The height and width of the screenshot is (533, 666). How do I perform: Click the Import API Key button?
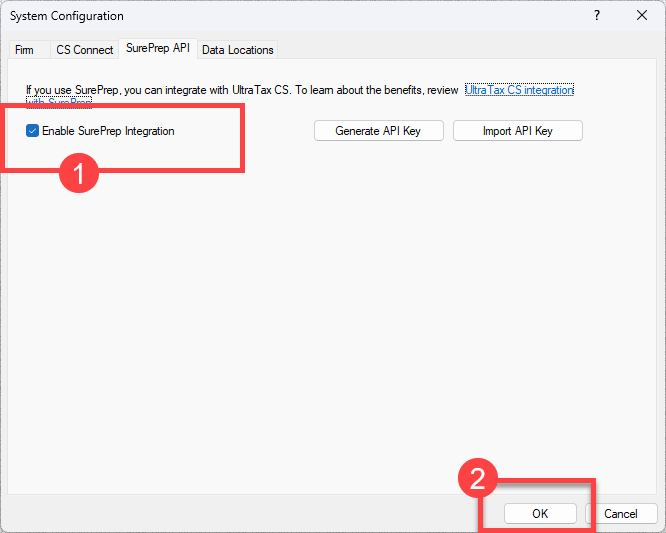[517, 131]
